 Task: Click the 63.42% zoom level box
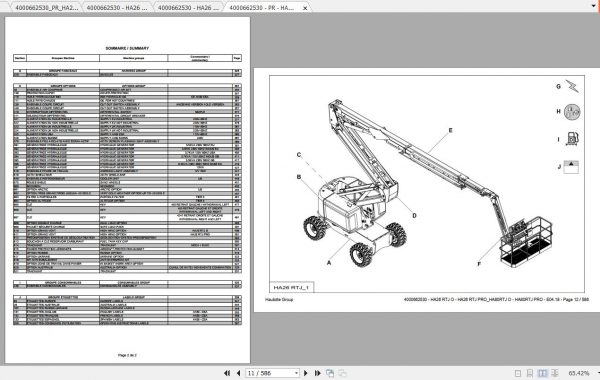pos(579,373)
